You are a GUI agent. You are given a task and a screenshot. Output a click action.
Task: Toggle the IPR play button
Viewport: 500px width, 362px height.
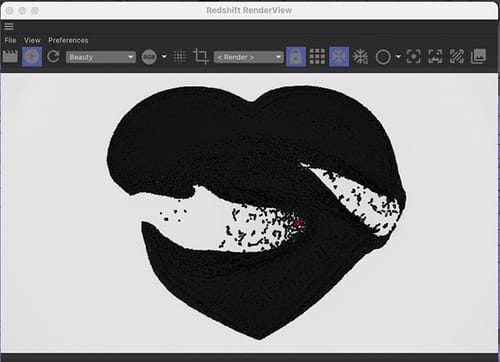coord(32,57)
